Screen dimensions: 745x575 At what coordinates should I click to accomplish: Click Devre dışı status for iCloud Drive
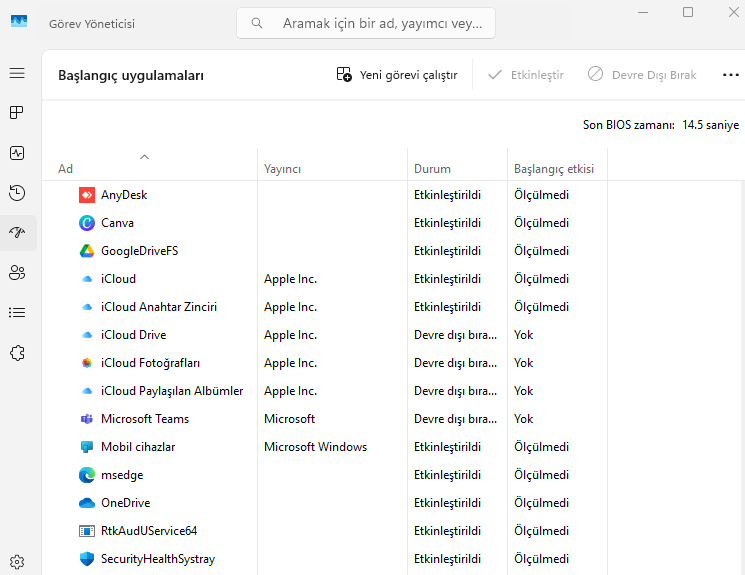coord(455,335)
